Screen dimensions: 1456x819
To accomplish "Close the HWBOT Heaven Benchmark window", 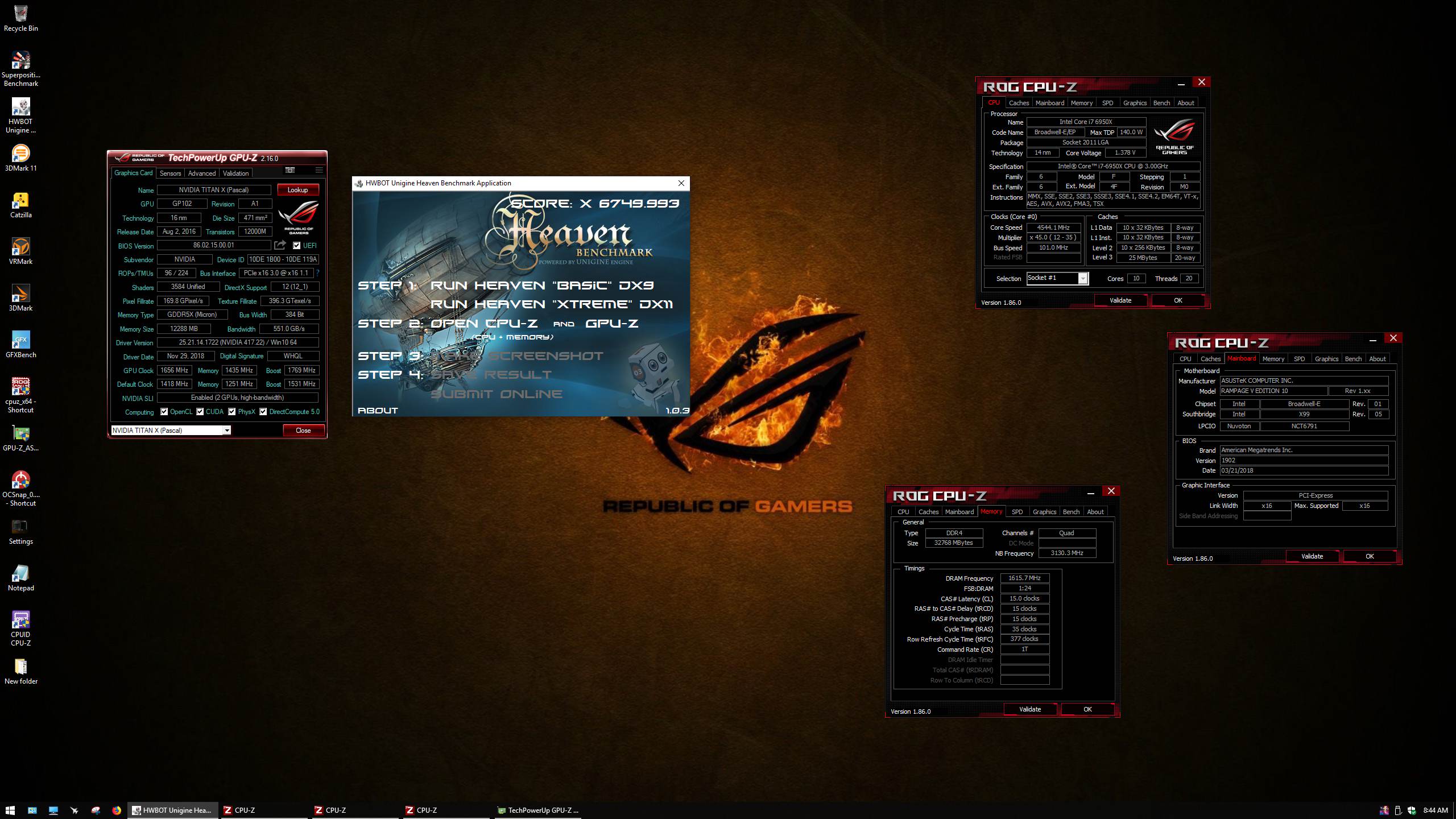I will tap(681, 183).
